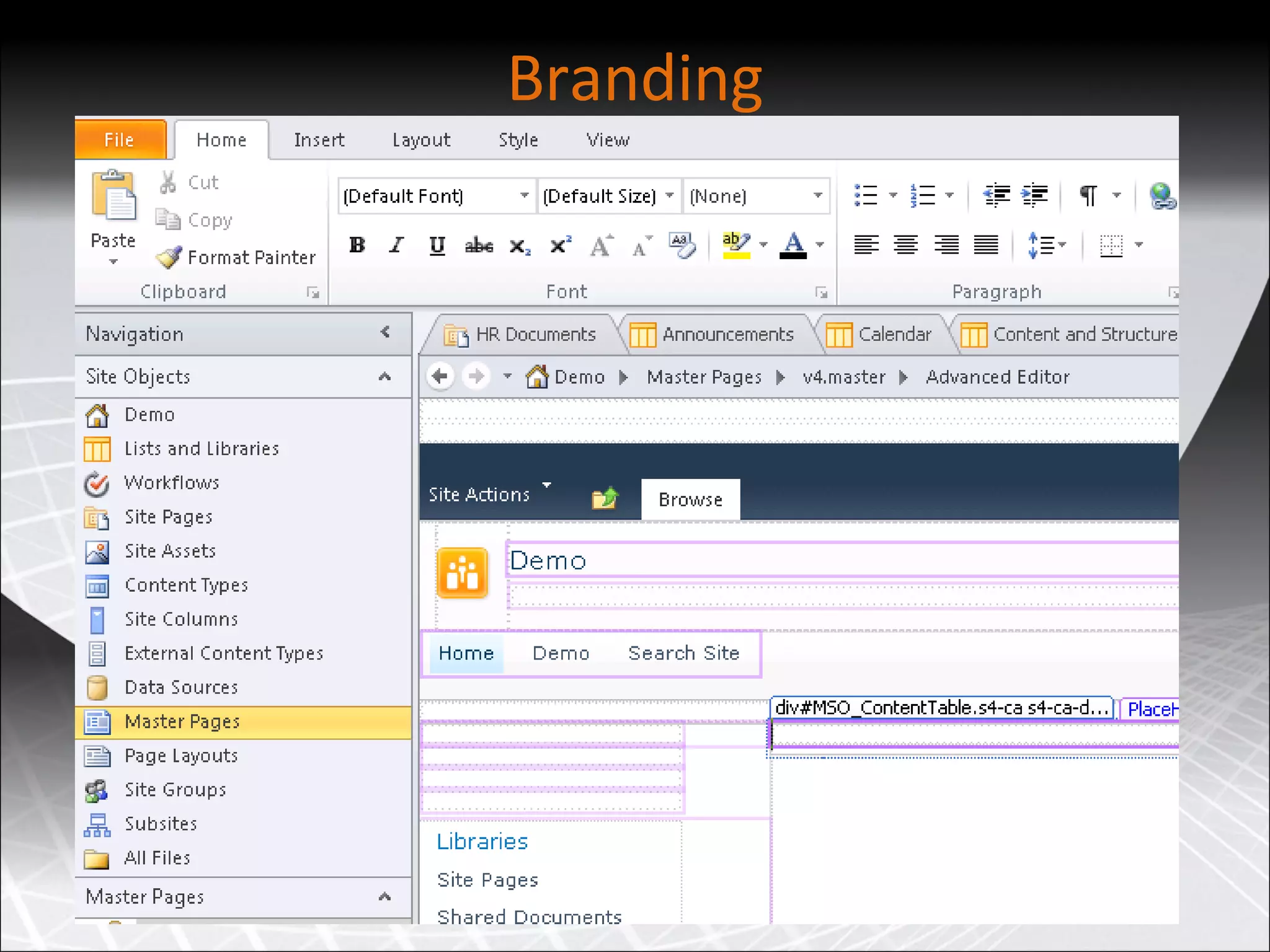Click the center align paragraph icon
This screenshot has height=952, width=1270.
point(906,245)
